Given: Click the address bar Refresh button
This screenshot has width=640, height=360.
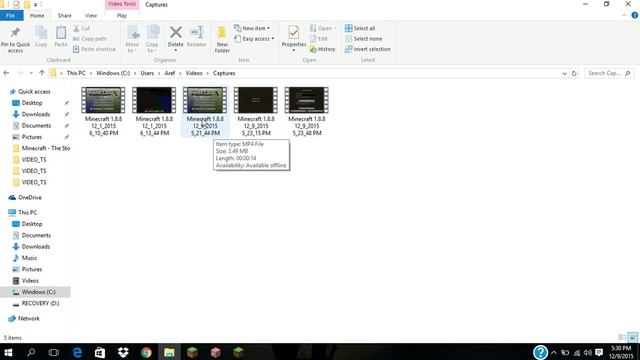Looking at the screenshot, I should [x=574, y=73].
